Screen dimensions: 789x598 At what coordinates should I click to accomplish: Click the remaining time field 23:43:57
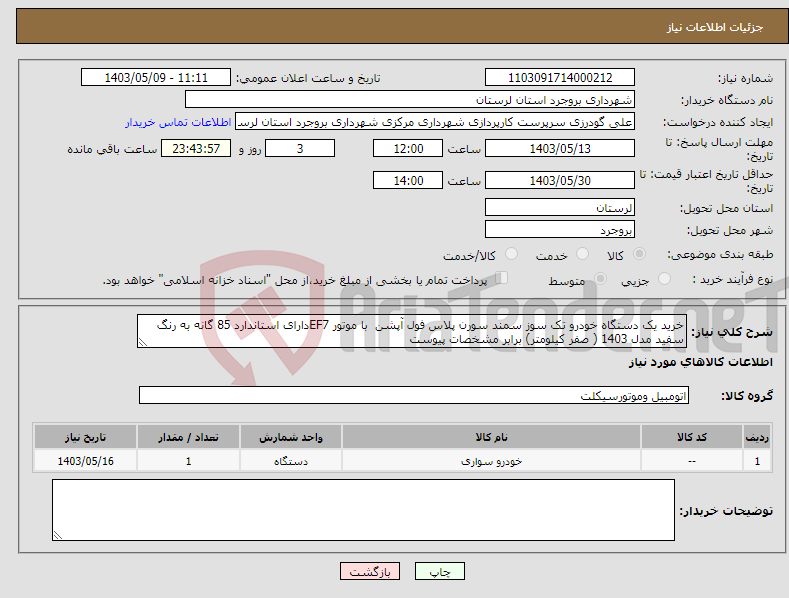point(196,148)
